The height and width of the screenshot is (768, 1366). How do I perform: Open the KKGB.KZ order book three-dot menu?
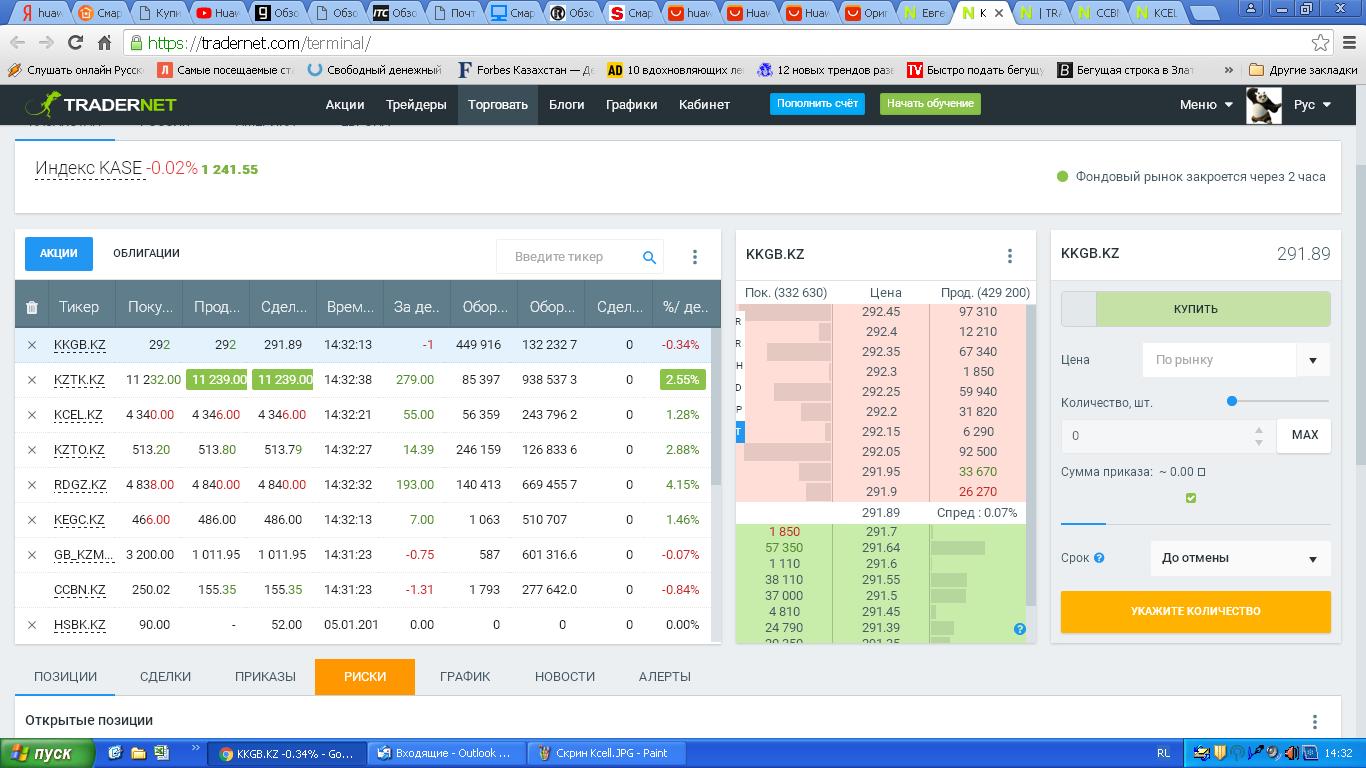[1010, 256]
